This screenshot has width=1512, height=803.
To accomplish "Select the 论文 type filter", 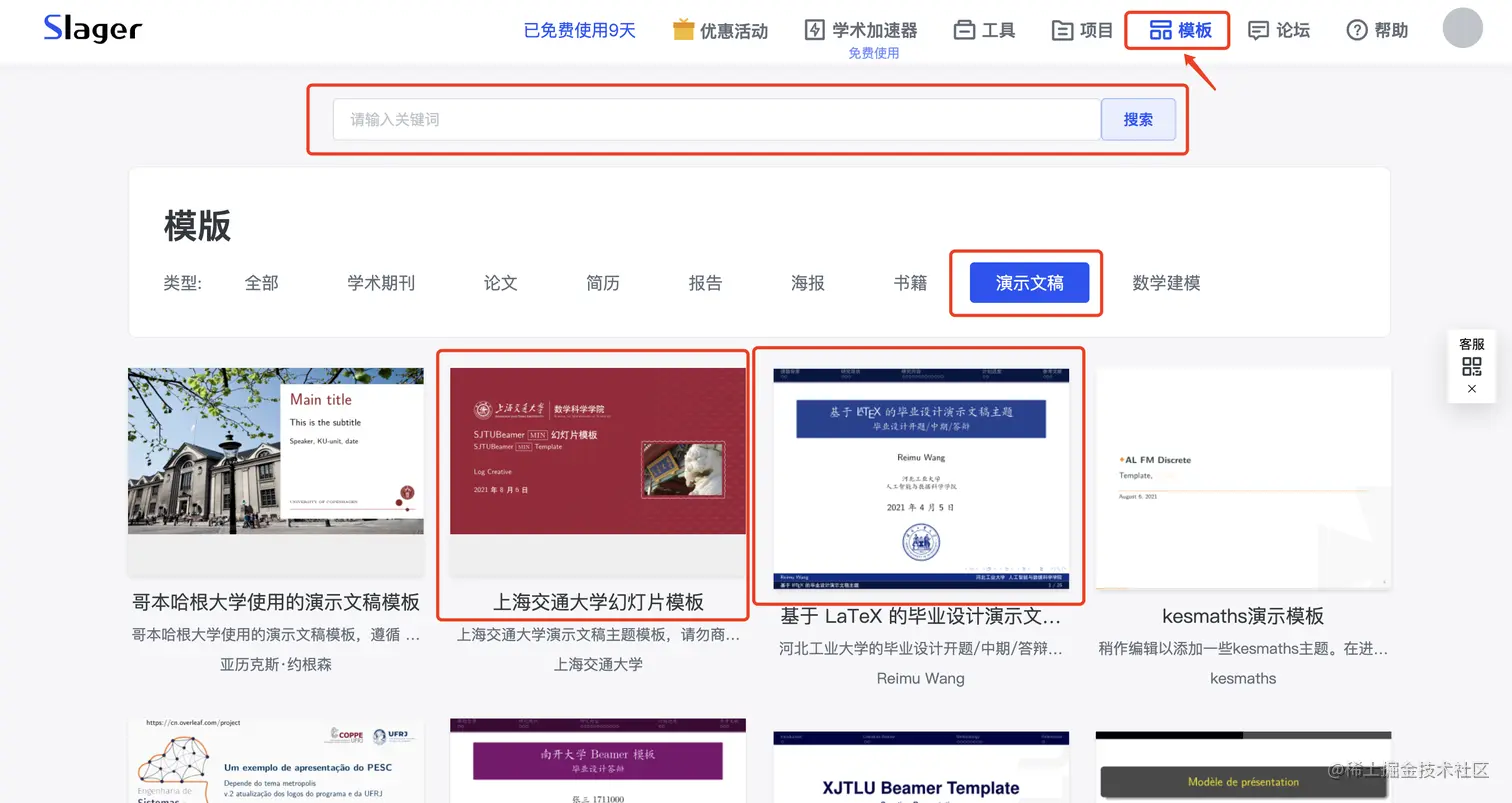I will (501, 283).
